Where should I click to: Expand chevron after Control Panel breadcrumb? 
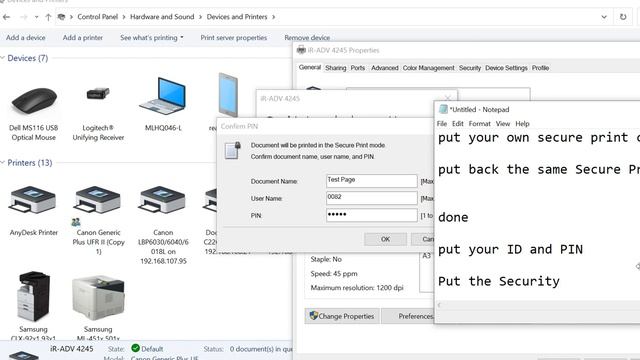124,17
